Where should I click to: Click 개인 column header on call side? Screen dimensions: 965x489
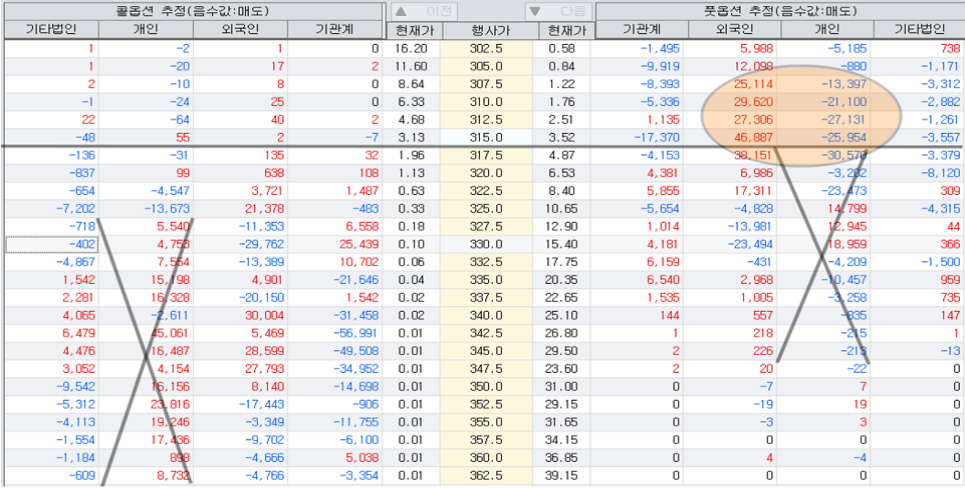145,30
